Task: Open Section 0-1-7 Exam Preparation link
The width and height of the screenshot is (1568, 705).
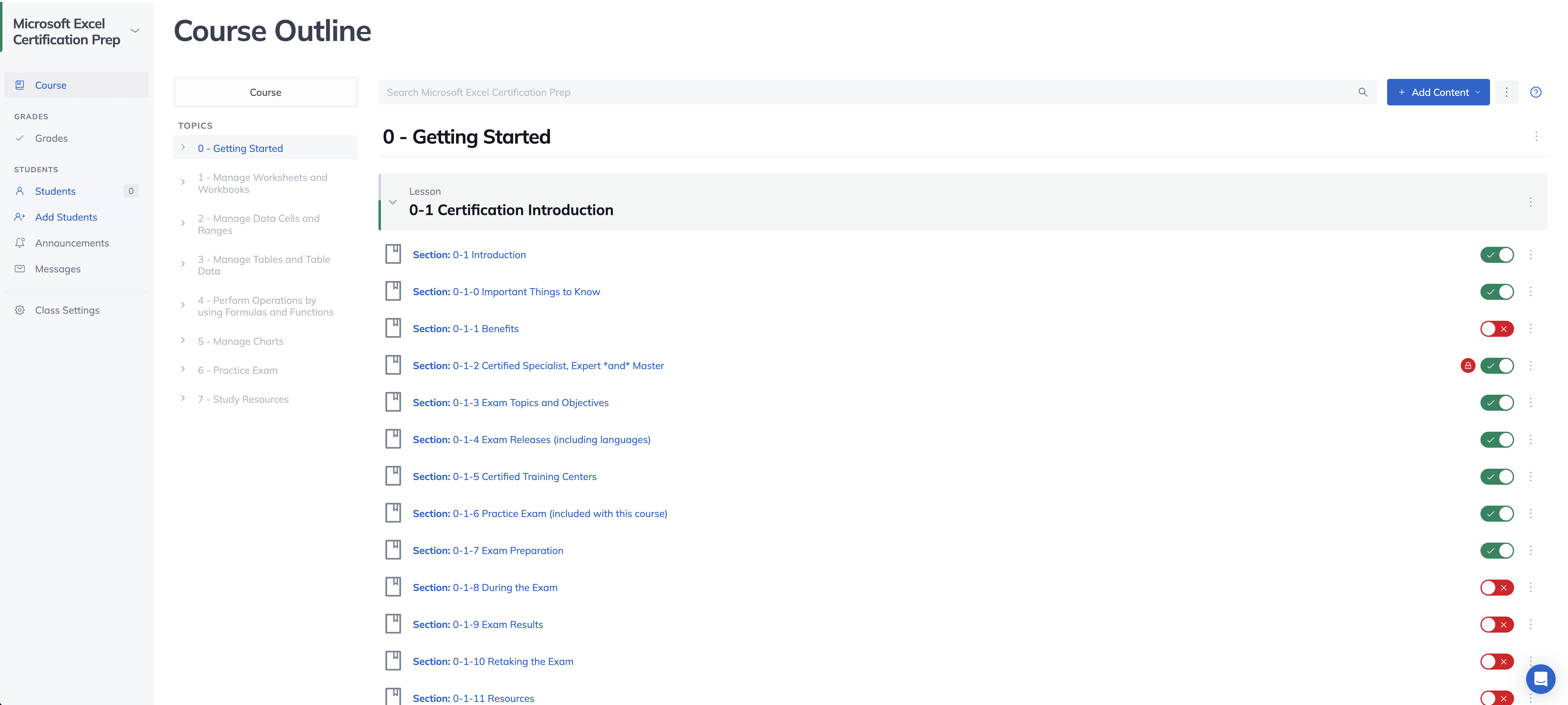Action: coord(488,550)
